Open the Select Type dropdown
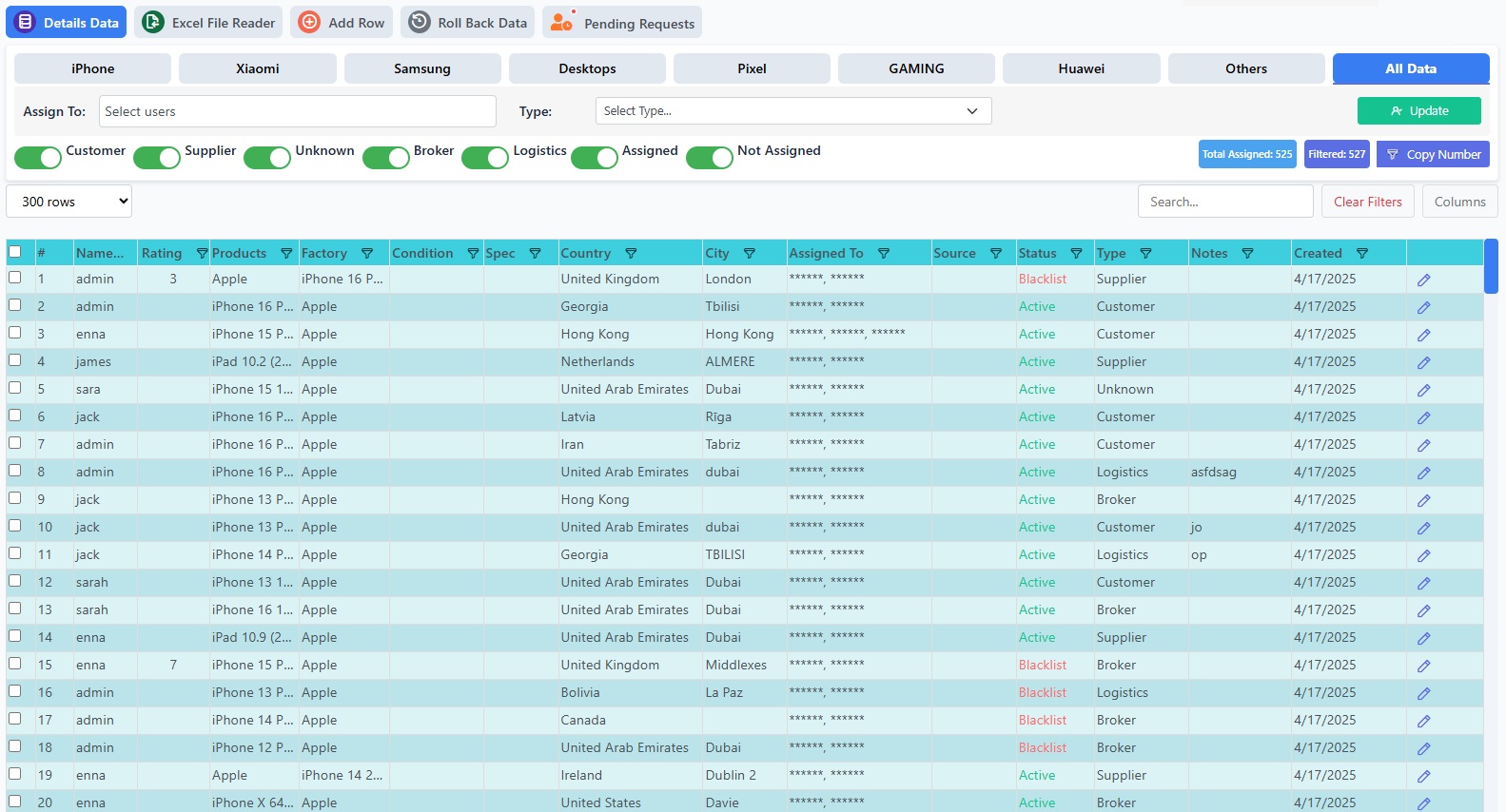Screen dimensions: 1506x812 click(793, 111)
